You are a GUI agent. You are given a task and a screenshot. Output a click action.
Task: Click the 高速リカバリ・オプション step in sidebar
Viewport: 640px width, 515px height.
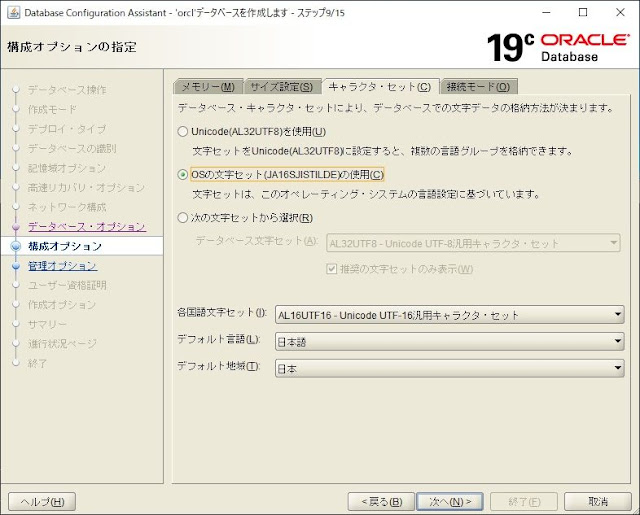(x=87, y=187)
